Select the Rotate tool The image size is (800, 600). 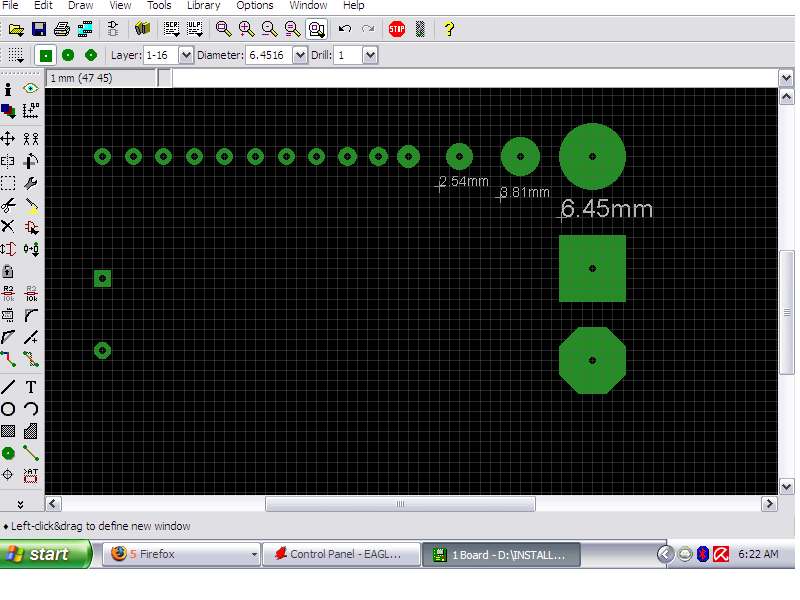coord(31,161)
